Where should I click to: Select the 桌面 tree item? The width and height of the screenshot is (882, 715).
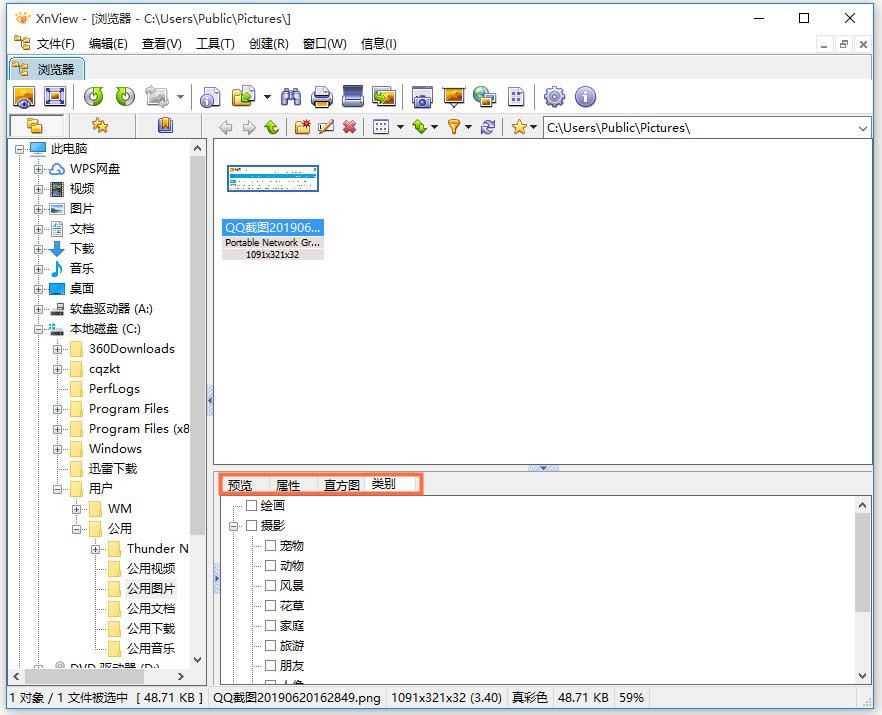tap(82, 289)
